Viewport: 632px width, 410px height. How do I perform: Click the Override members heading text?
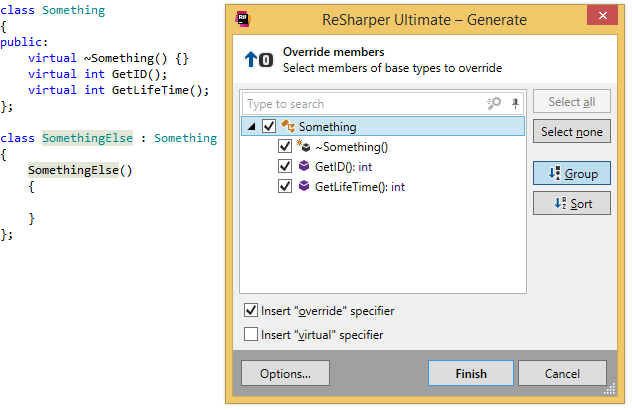pyautogui.click(x=333, y=52)
